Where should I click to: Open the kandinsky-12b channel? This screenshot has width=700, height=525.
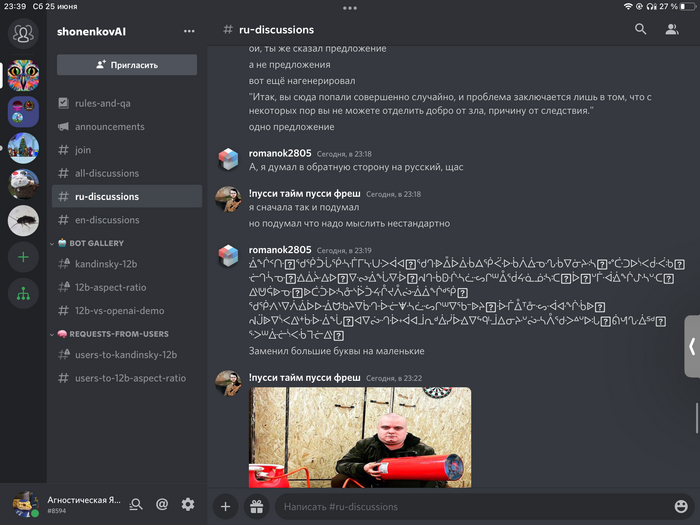[x=127, y=264]
